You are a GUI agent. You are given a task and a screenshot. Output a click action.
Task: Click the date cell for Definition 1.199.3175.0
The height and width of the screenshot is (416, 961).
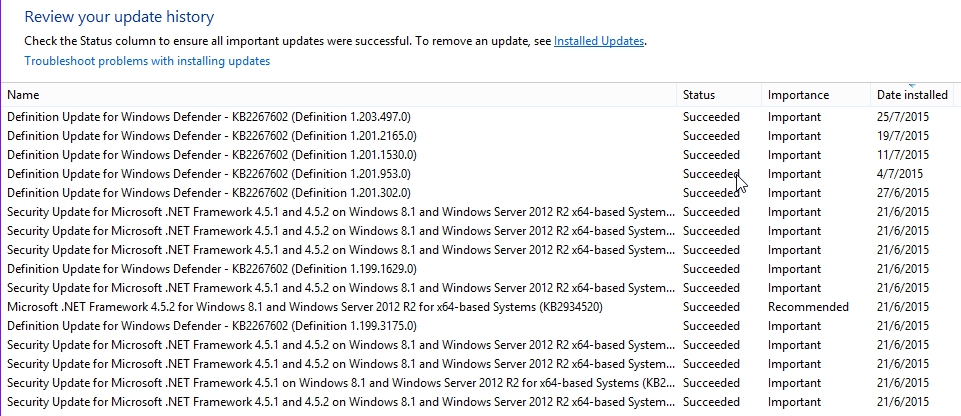(903, 325)
